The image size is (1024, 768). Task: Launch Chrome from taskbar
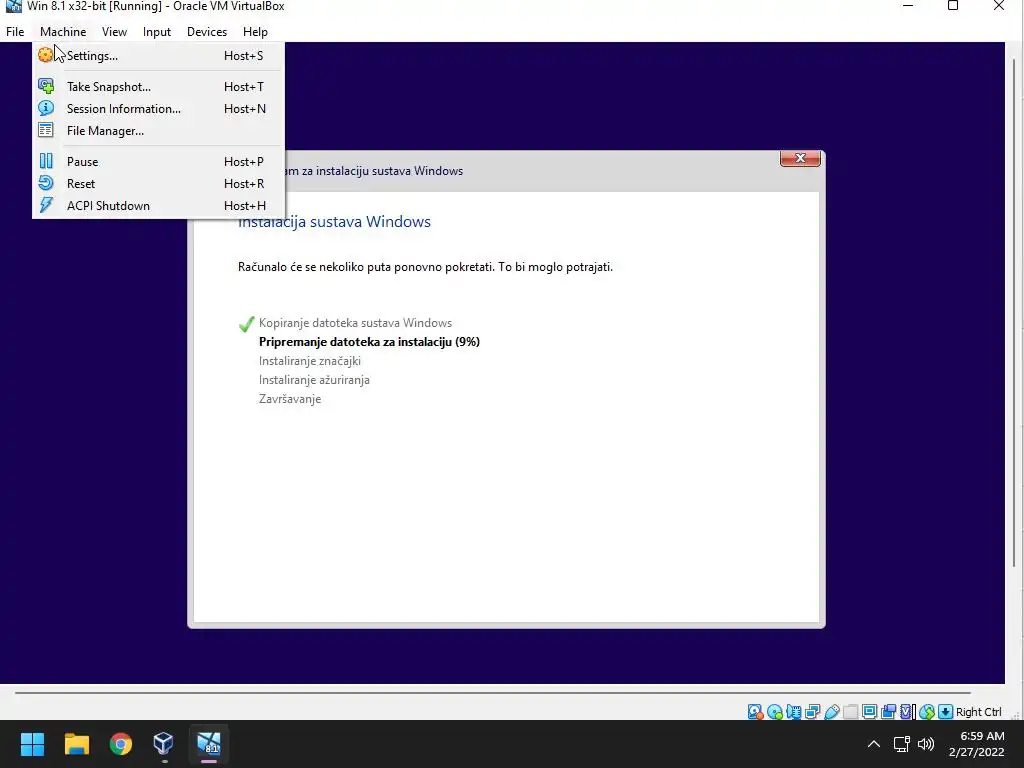[121, 743]
